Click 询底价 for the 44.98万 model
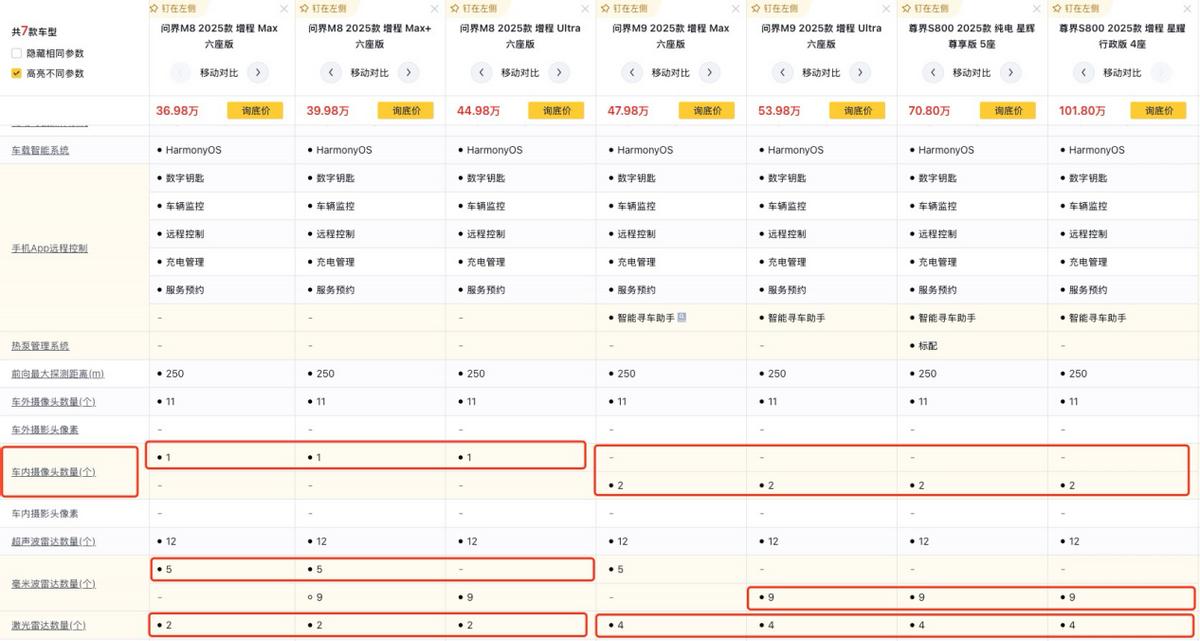The height and width of the screenshot is (641, 1200). coord(556,111)
